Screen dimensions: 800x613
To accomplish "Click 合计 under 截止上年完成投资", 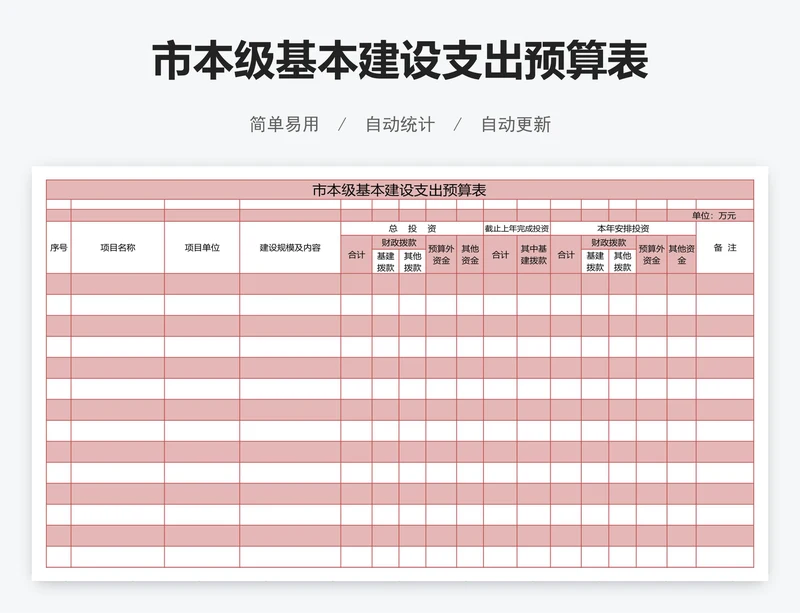I will pyautogui.click(x=501, y=255).
